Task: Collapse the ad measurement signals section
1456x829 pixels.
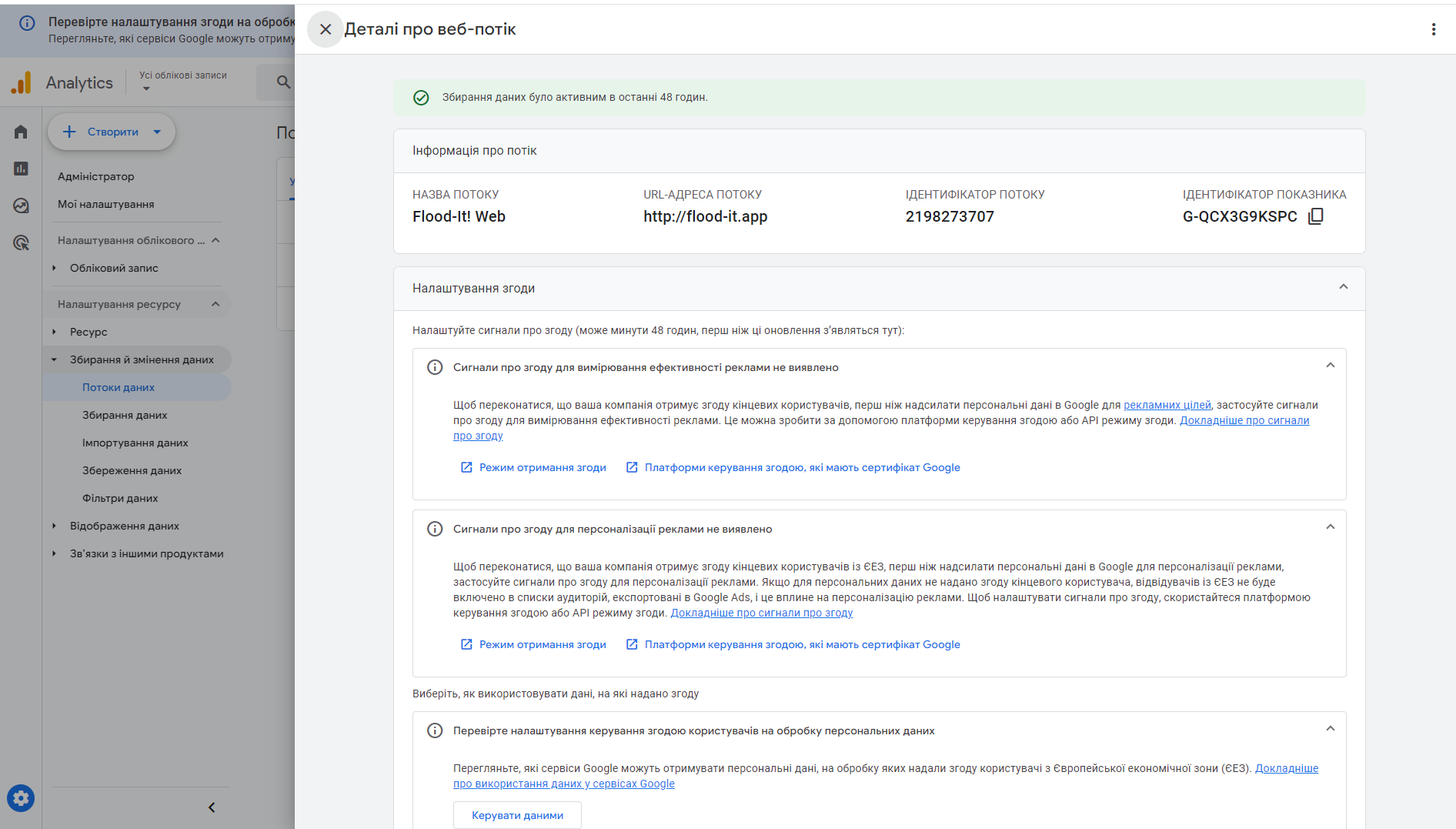Action: [x=1330, y=366]
